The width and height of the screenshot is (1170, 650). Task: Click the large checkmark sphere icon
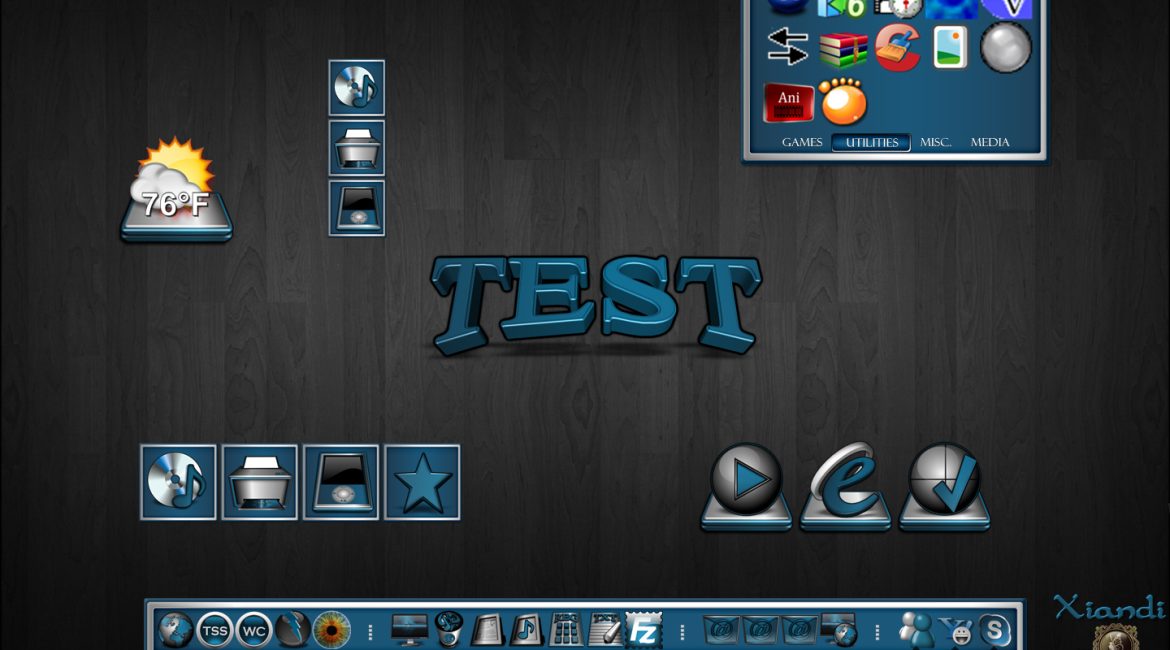tap(944, 485)
